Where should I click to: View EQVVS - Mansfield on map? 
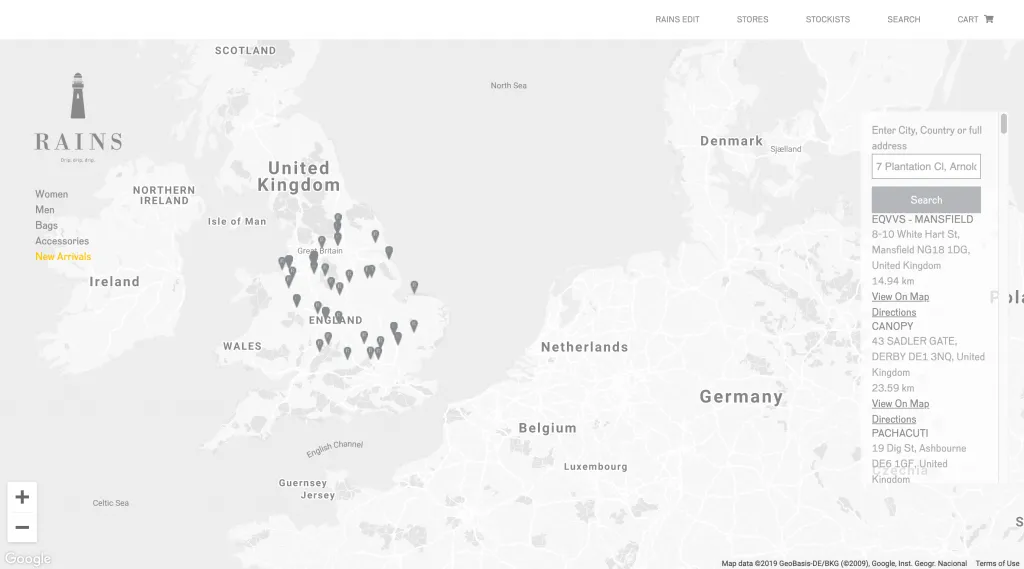(900, 297)
